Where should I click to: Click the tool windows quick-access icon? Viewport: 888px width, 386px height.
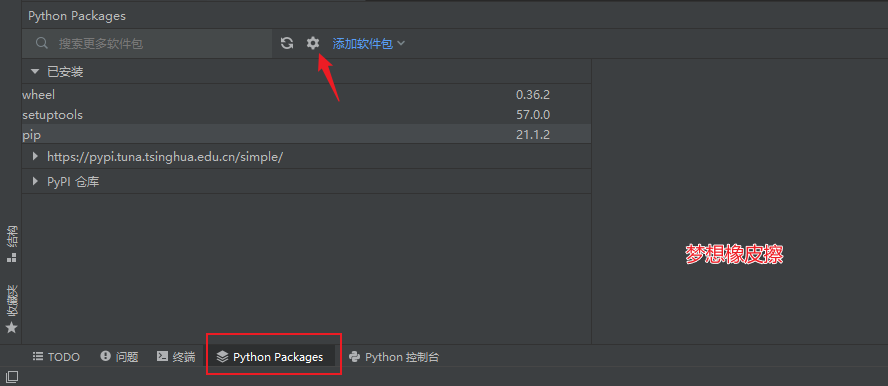(x=11, y=376)
